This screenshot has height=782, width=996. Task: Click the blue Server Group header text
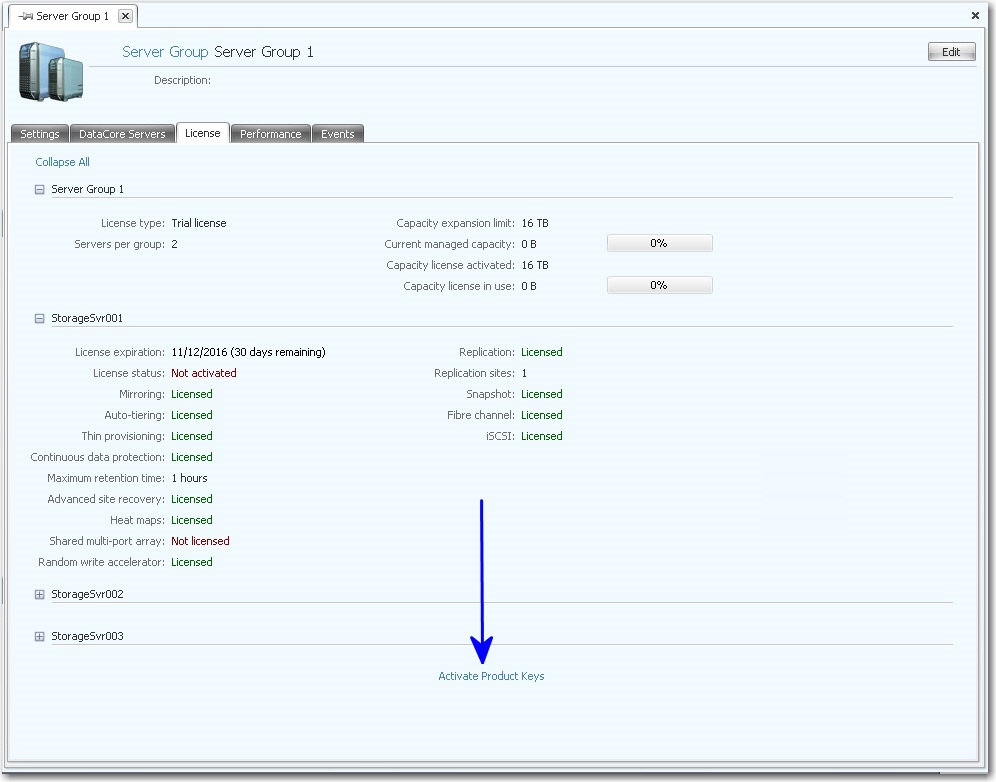click(x=165, y=52)
